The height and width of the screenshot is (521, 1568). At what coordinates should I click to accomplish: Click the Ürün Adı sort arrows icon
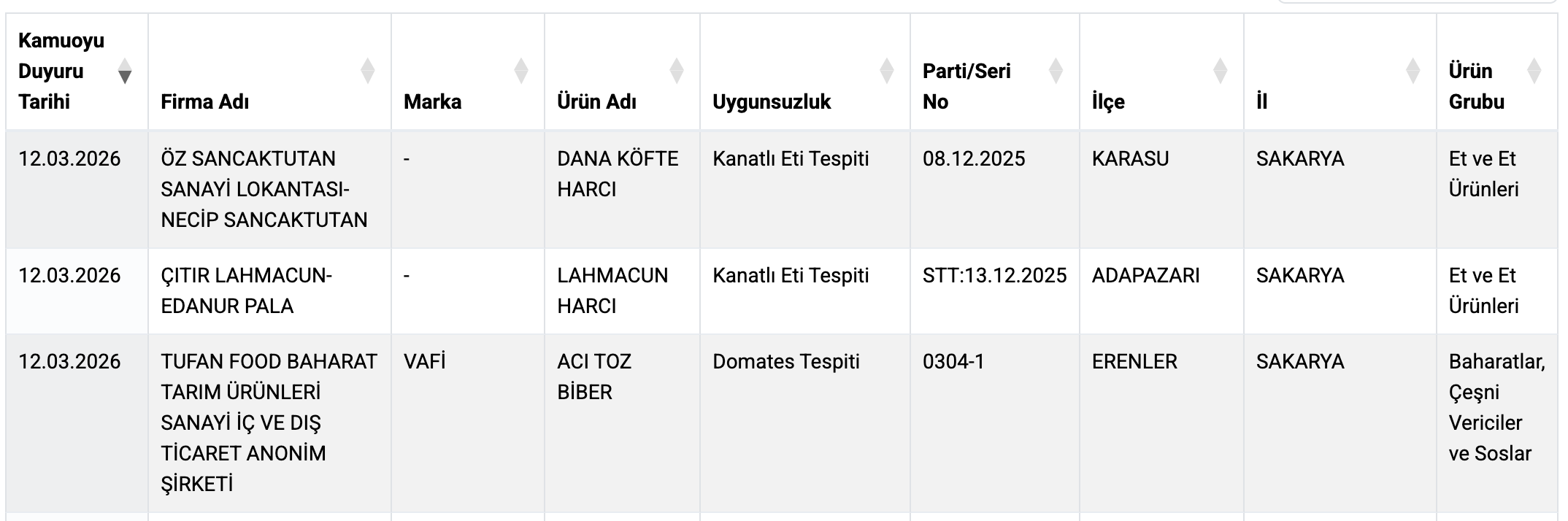point(677,71)
